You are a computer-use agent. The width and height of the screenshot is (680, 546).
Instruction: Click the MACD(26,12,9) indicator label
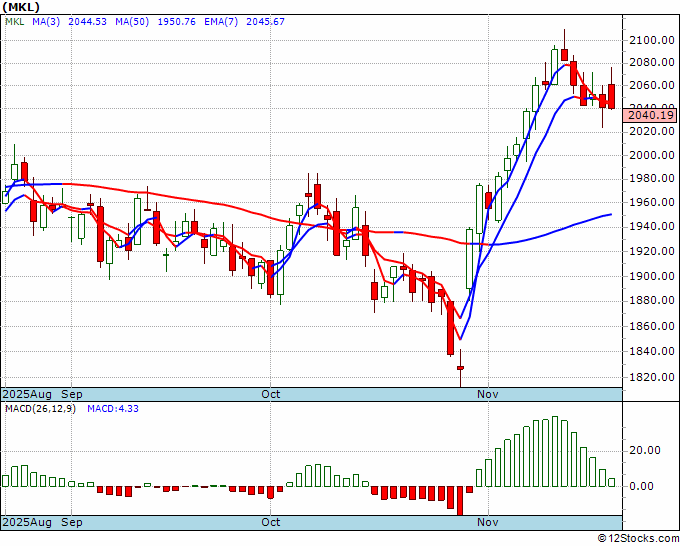(40, 409)
